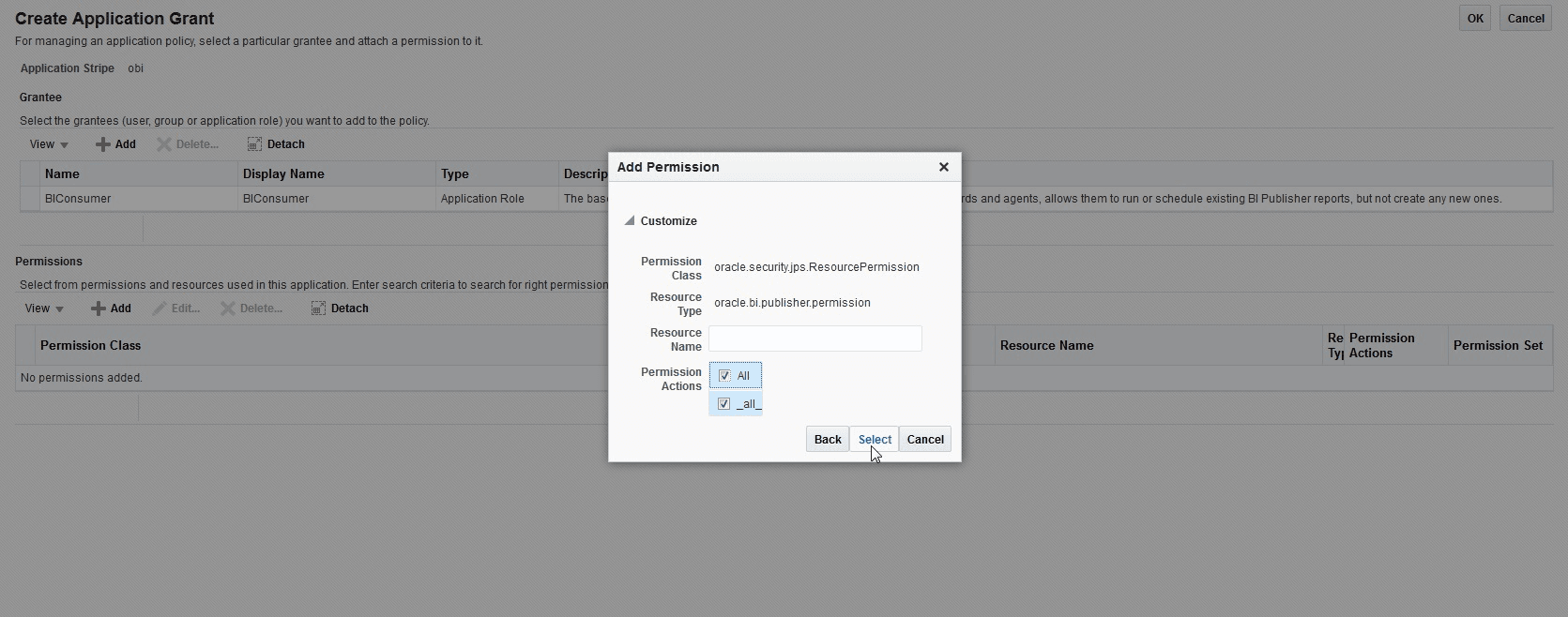Image resolution: width=1568 pixels, height=617 pixels.
Task: Click the Detach icon in Grantee toolbar
Action: coord(254,144)
